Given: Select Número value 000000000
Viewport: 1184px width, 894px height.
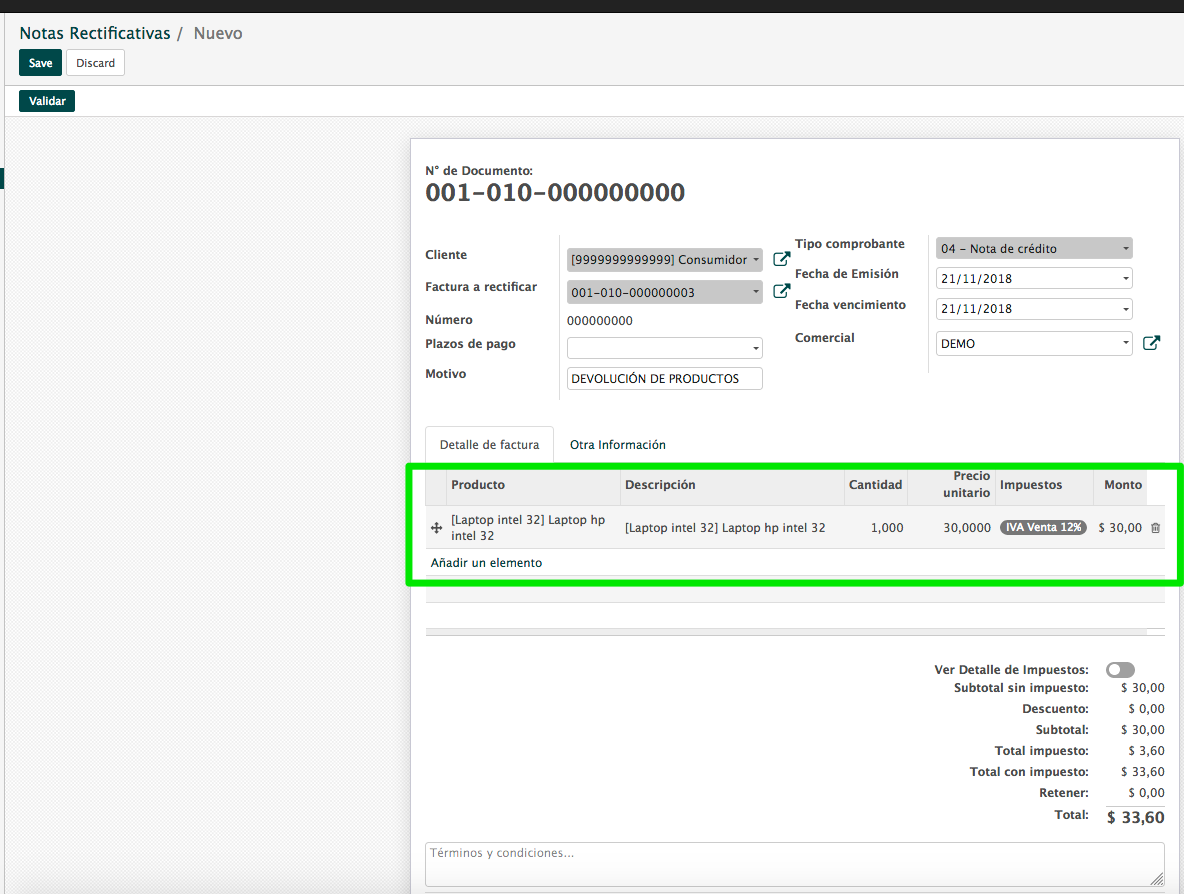Looking at the screenshot, I should 600,320.
